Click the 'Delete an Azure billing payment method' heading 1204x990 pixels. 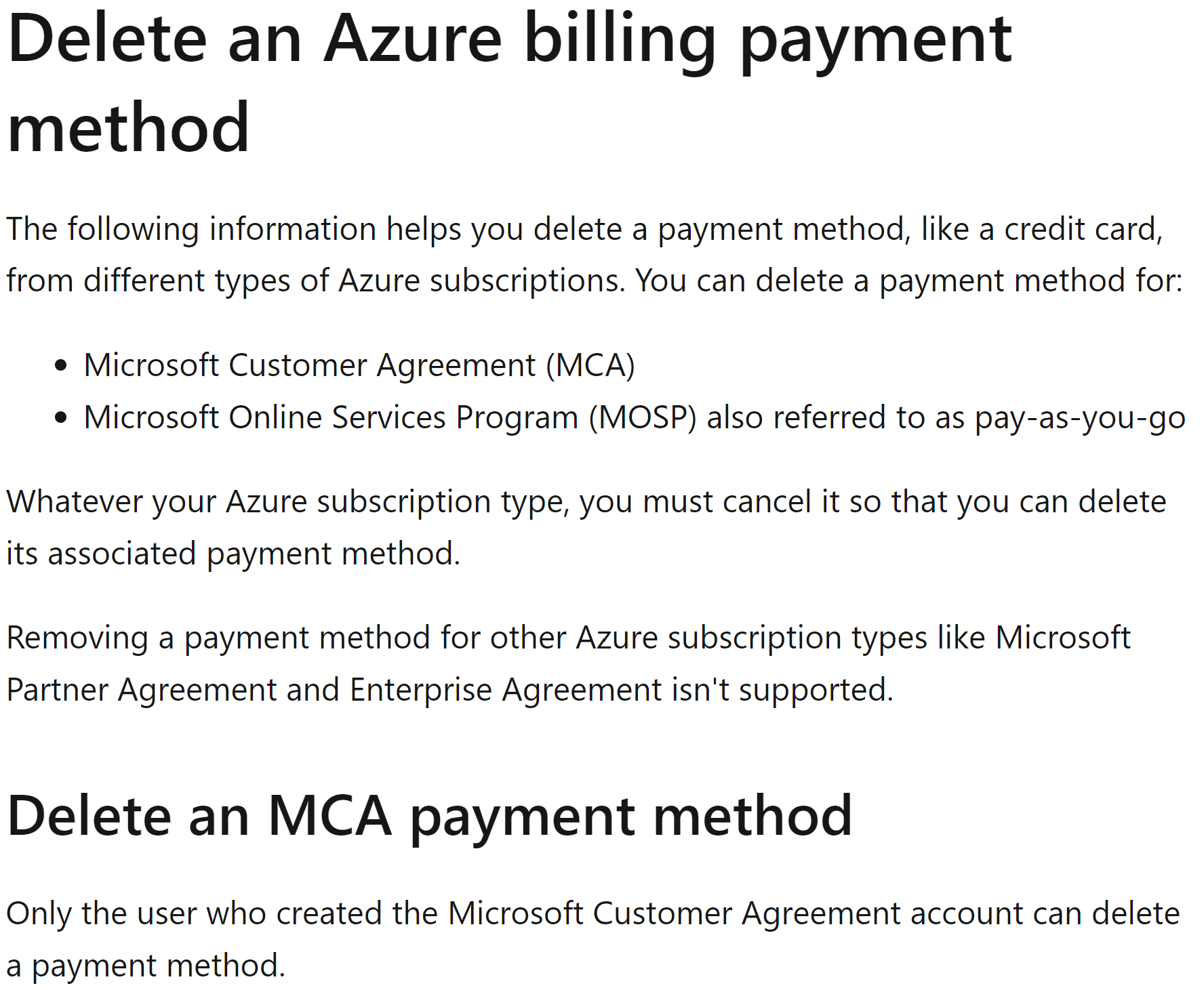click(x=508, y=41)
